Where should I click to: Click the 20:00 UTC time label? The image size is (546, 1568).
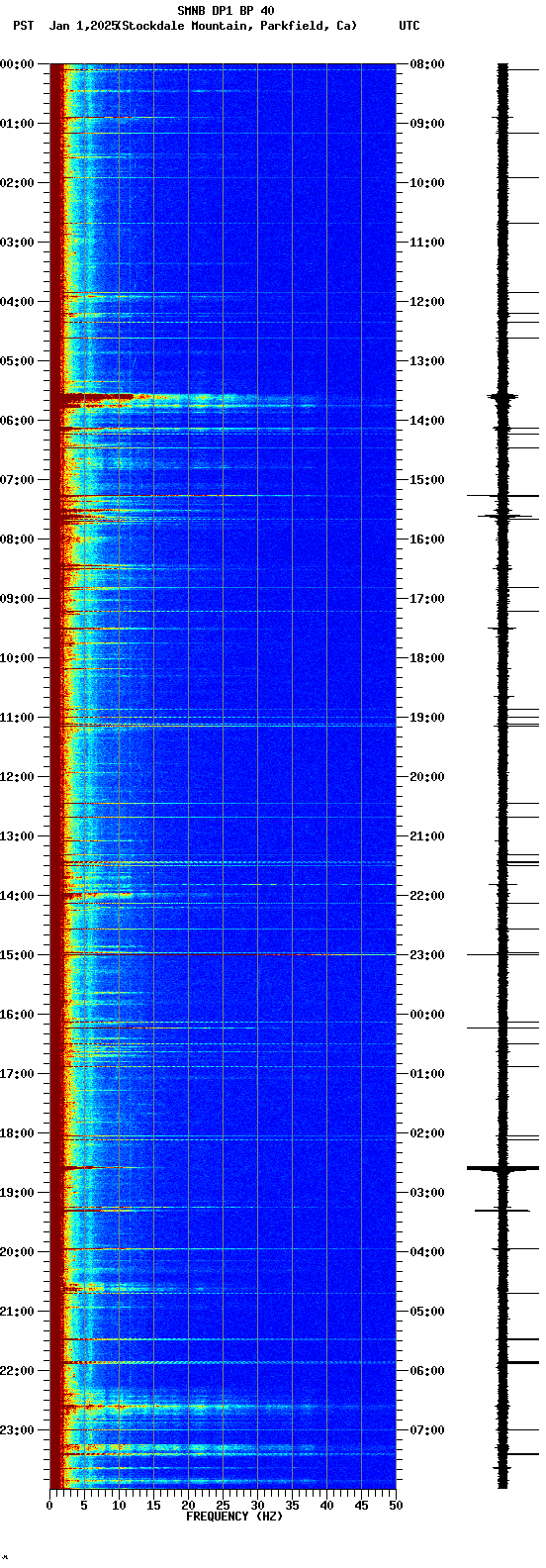427,777
